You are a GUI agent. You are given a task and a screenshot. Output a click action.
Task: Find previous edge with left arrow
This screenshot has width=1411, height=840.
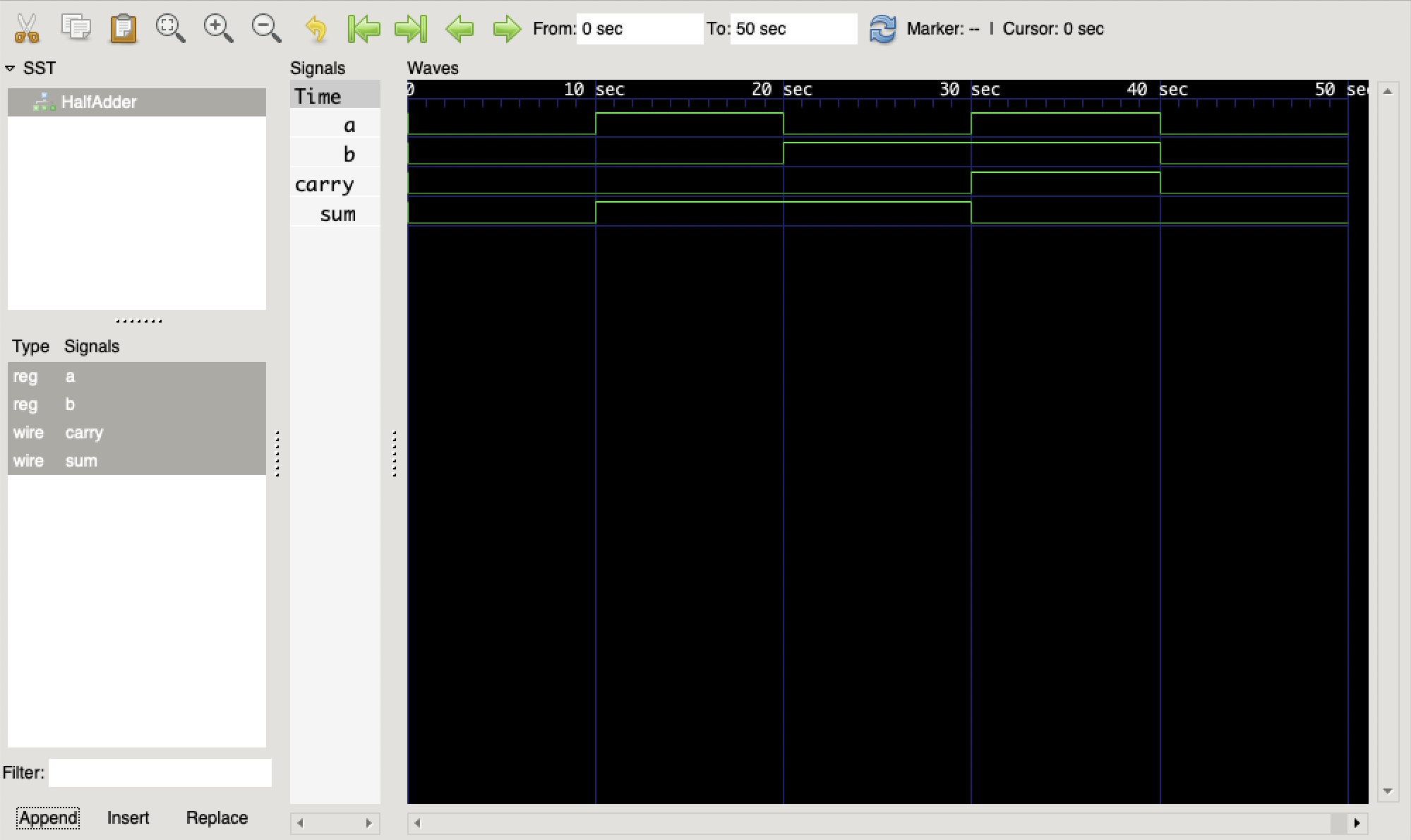(x=460, y=29)
